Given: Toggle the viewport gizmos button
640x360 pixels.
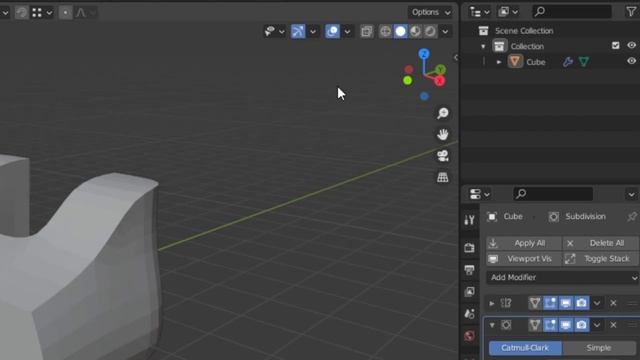Looking at the screenshot, I should [298, 31].
